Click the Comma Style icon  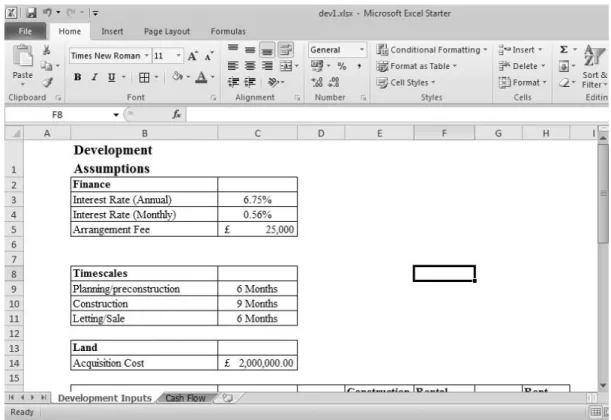point(359,66)
